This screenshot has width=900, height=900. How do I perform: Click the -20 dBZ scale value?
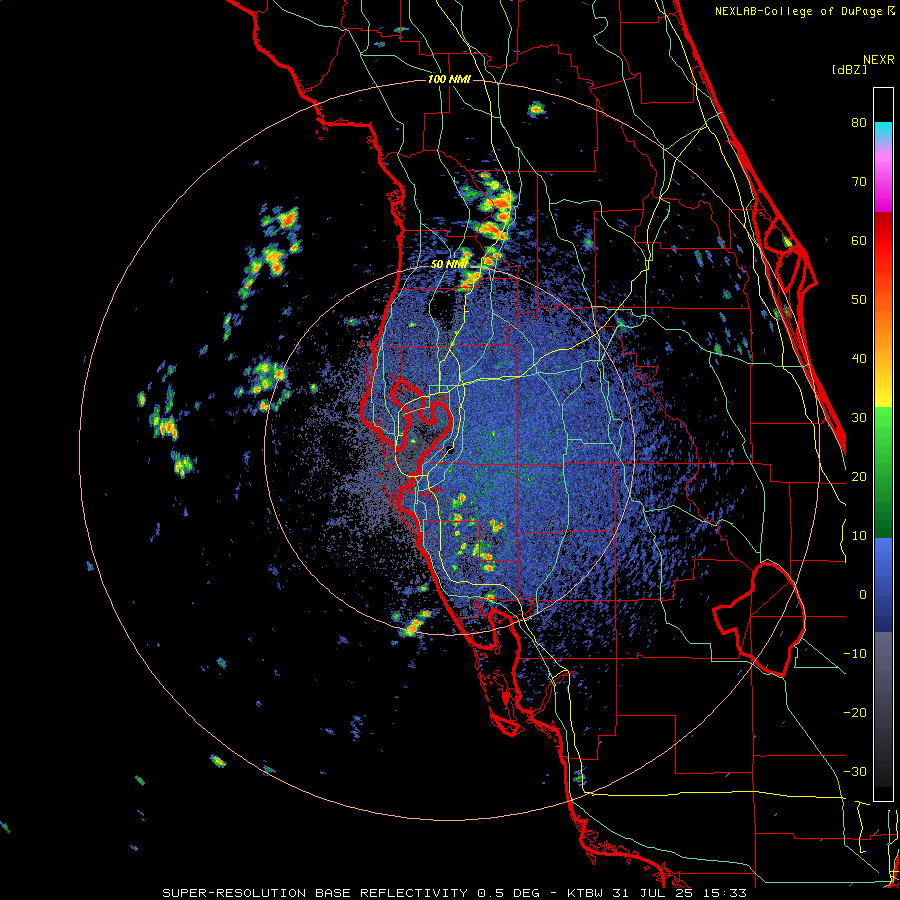pyautogui.click(x=855, y=713)
